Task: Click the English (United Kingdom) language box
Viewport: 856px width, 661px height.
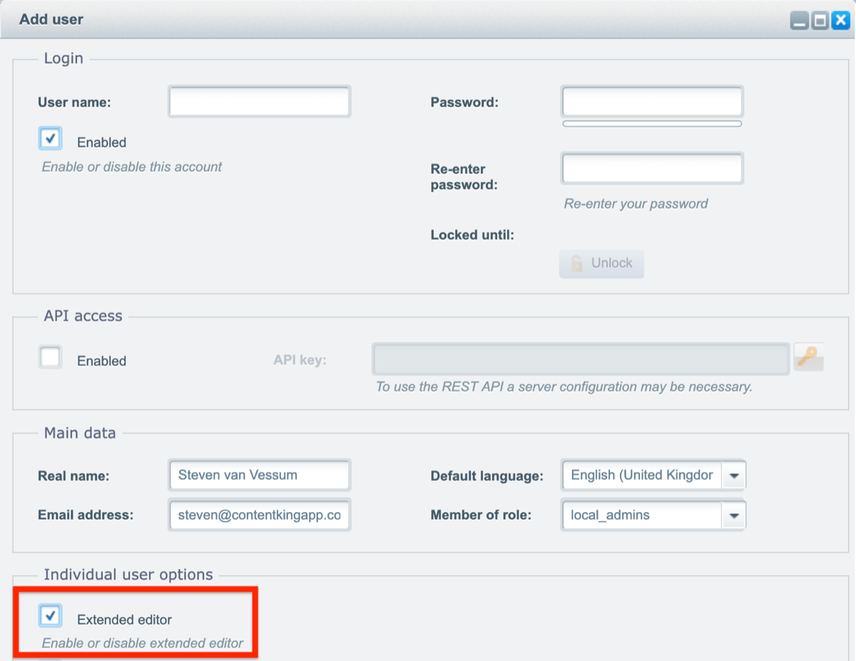Action: point(642,475)
